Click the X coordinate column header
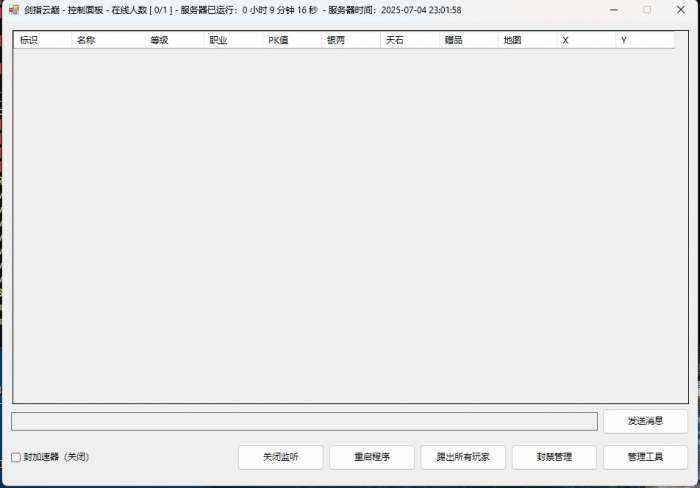Image resolution: width=700 pixels, height=488 pixels. click(x=586, y=40)
